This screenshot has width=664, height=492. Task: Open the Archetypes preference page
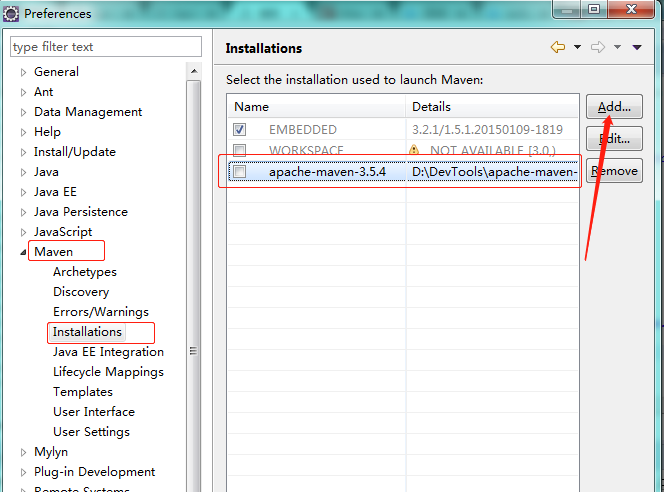tap(85, 272)
